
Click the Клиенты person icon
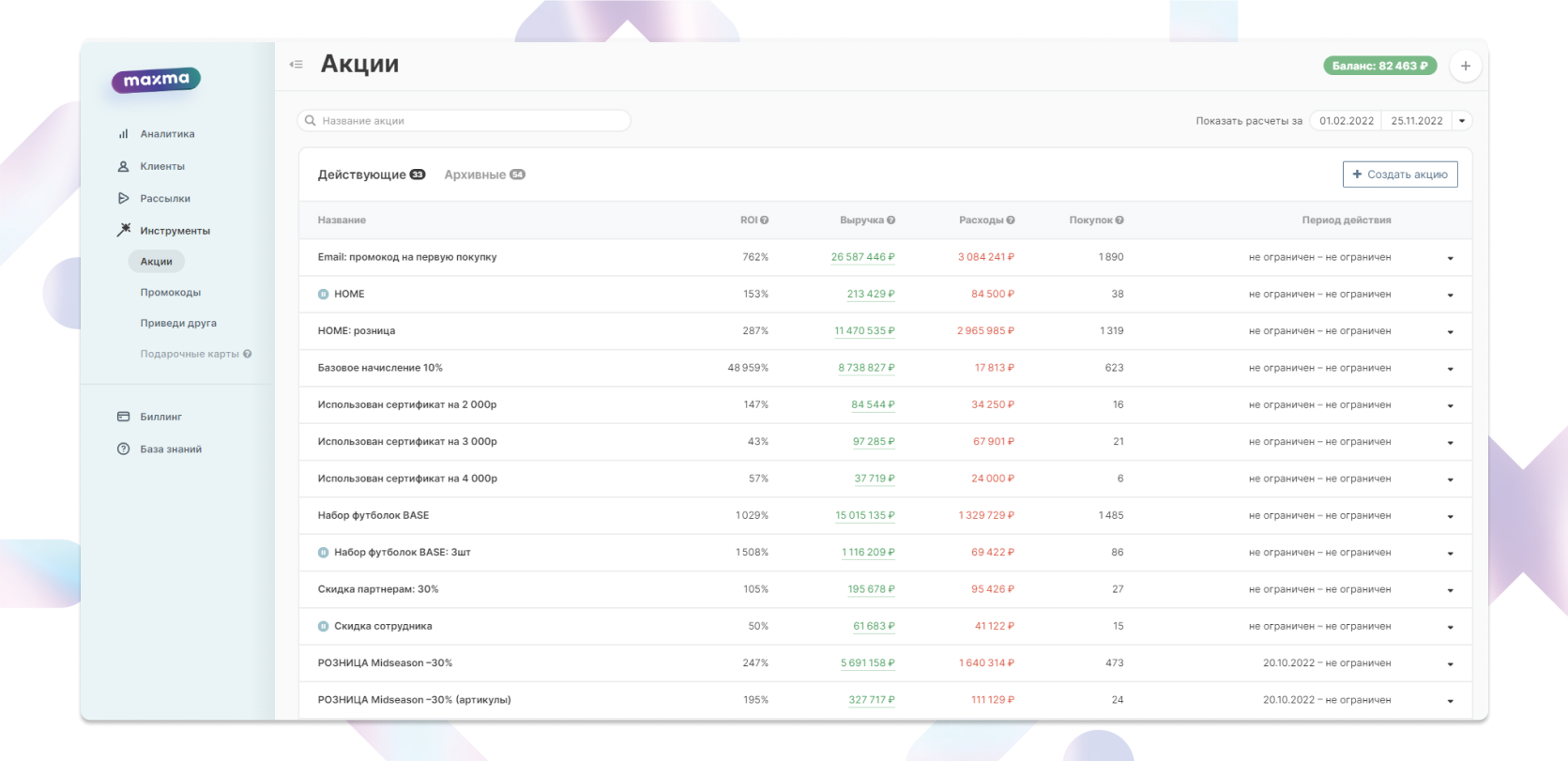coord(123,166)
